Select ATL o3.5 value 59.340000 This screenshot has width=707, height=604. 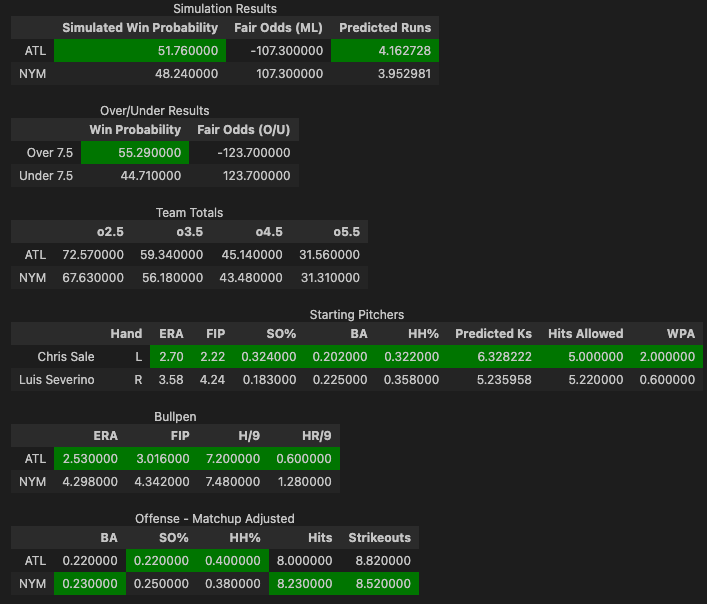point(171,255)
